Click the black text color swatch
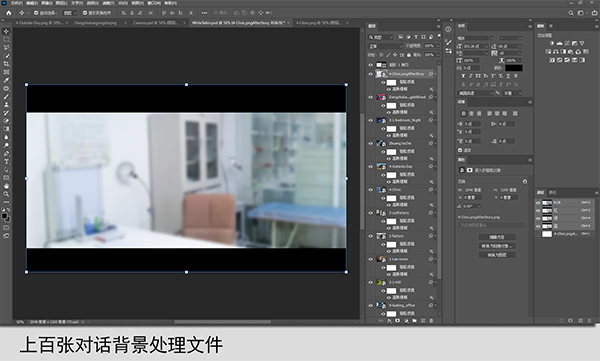 pyautogui.click(x=514, y=68)
